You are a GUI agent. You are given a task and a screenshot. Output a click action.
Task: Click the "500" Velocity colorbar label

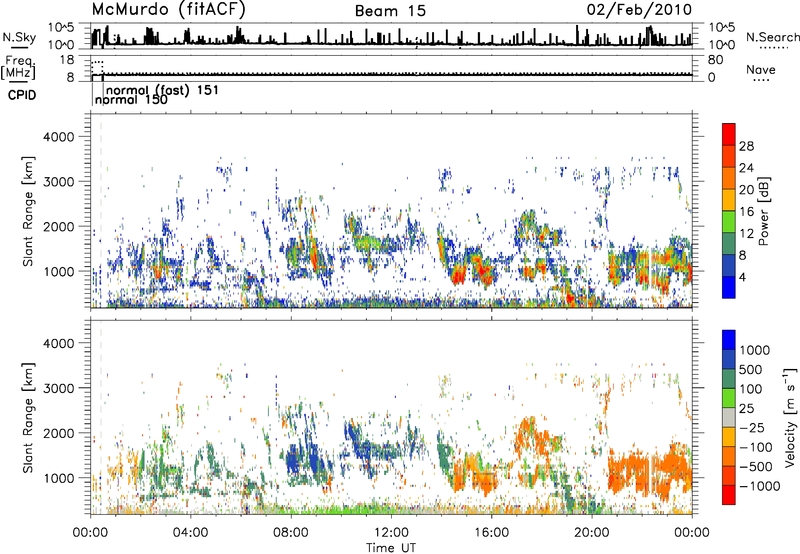tap(750, 369)
